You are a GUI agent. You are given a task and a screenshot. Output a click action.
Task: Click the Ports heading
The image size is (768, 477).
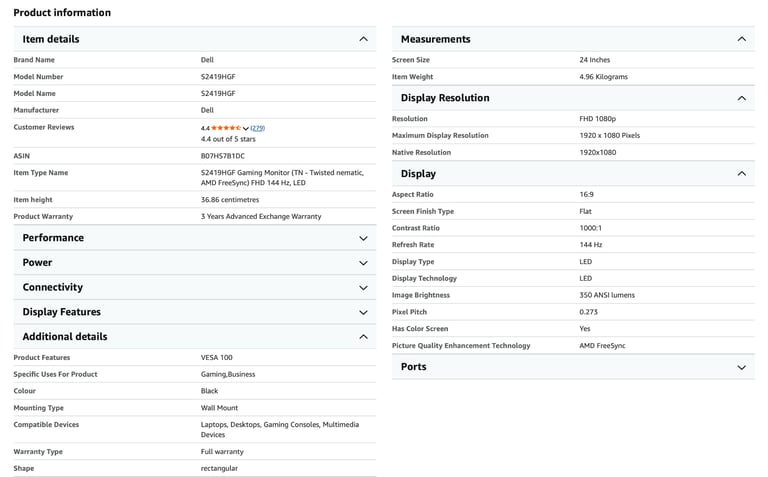[x=414, y=367]
